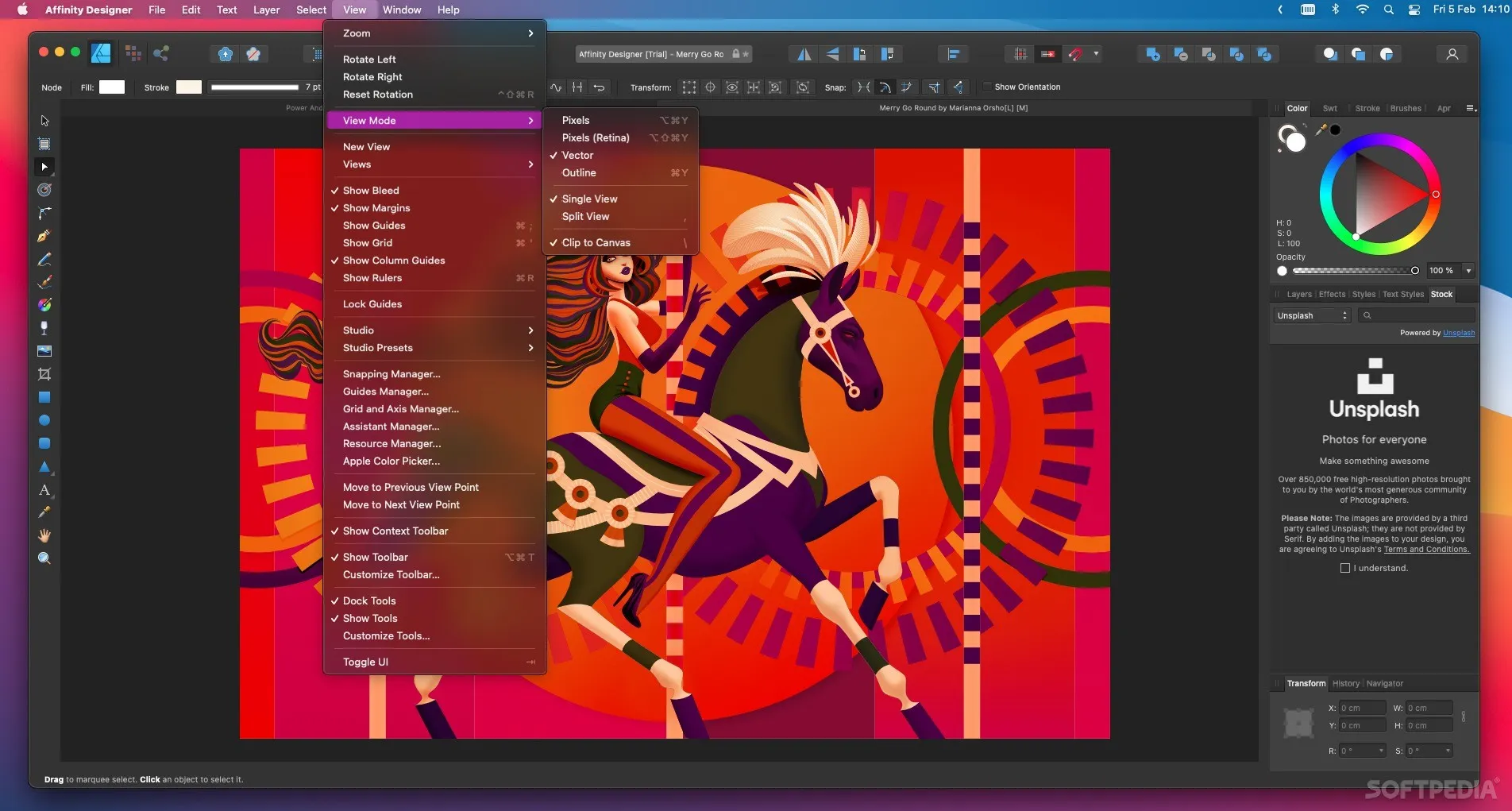Toggle the Show Orientation checkbox
1512x811 pixels.
pyautogui.click(x=987, y=87)
